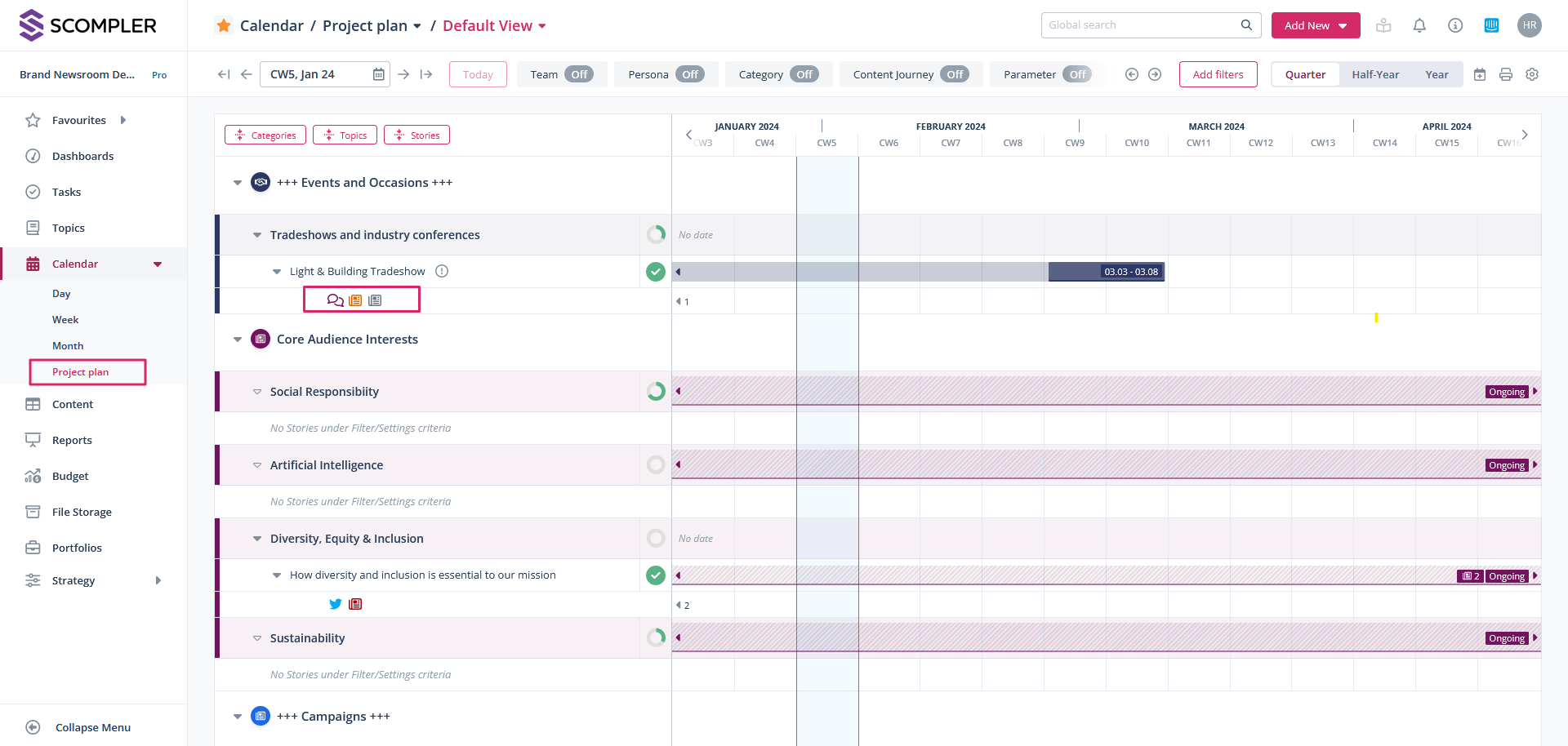Switch to Half-Year view tab
1568x746 pixels.
click(x=1374, y=74)
